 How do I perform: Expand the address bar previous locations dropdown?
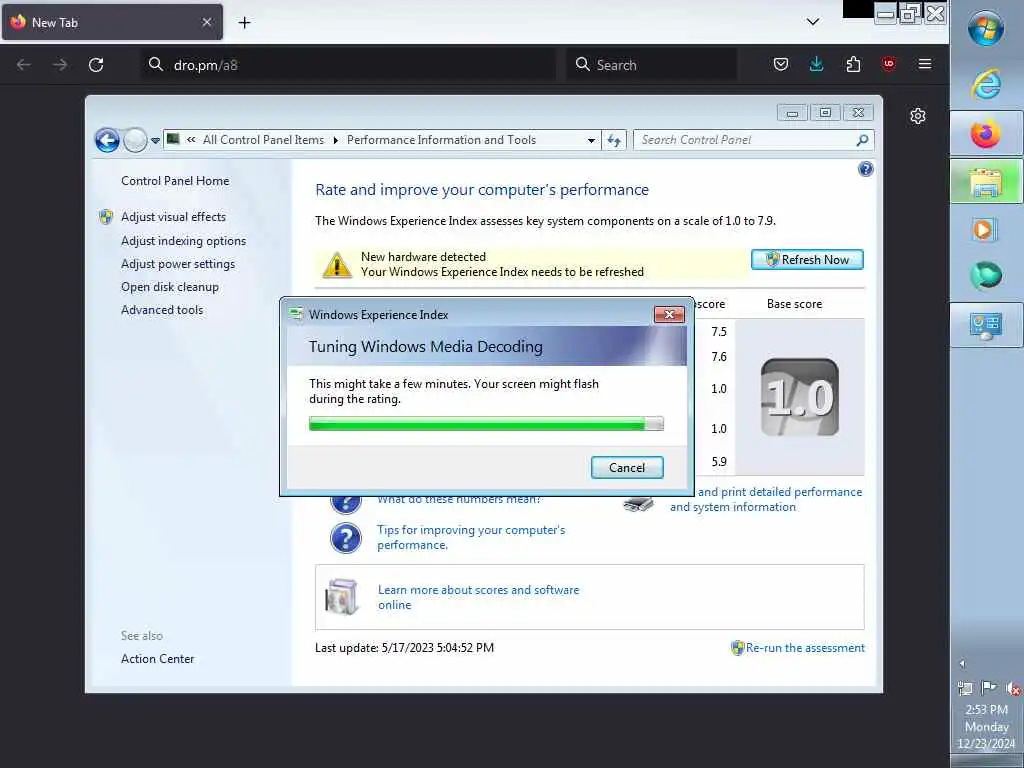click(591, 140)
